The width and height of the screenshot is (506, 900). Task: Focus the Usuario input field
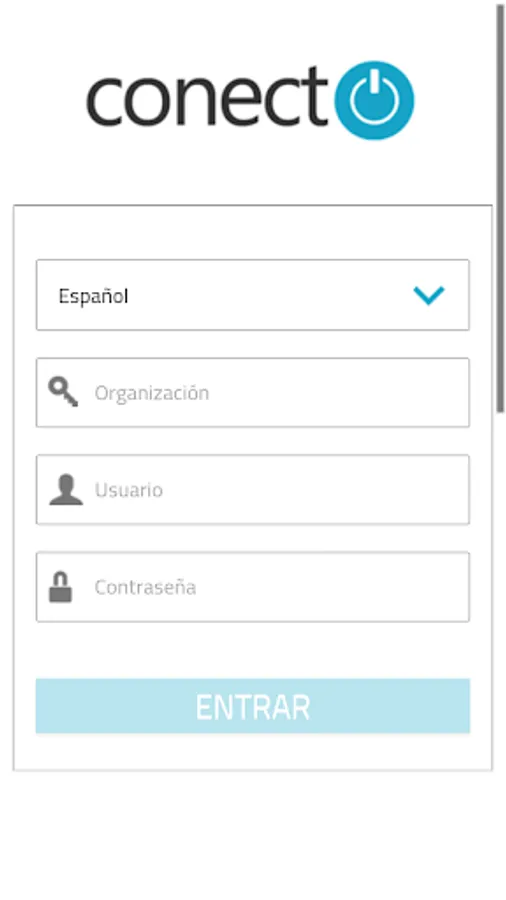252,490
